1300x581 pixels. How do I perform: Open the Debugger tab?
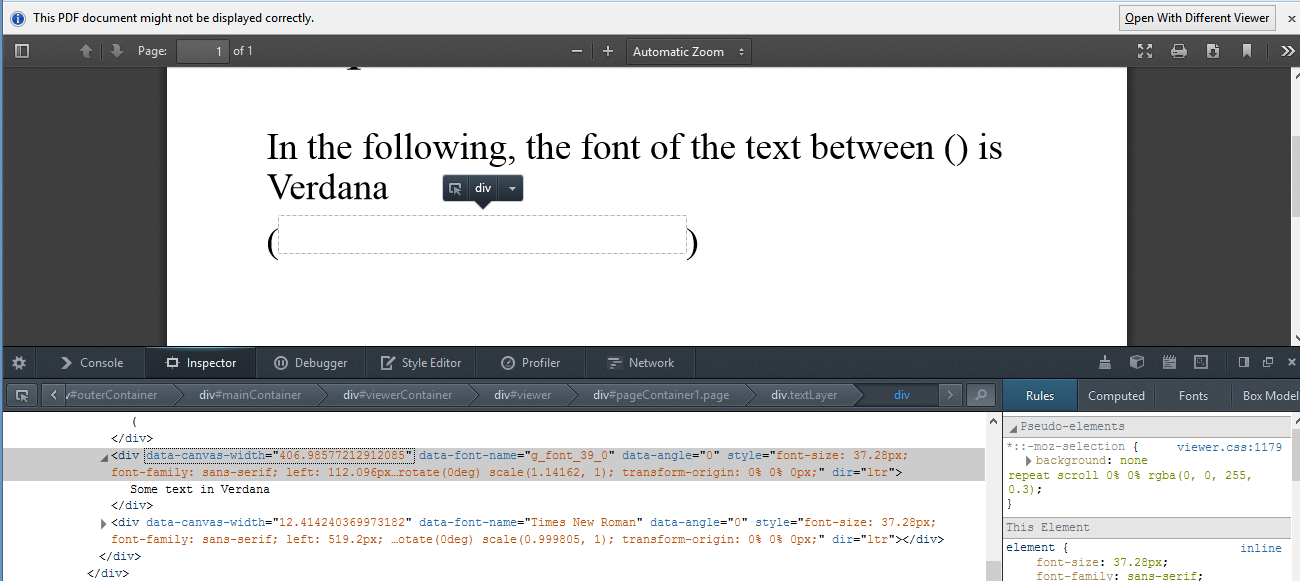click(311, 363)
